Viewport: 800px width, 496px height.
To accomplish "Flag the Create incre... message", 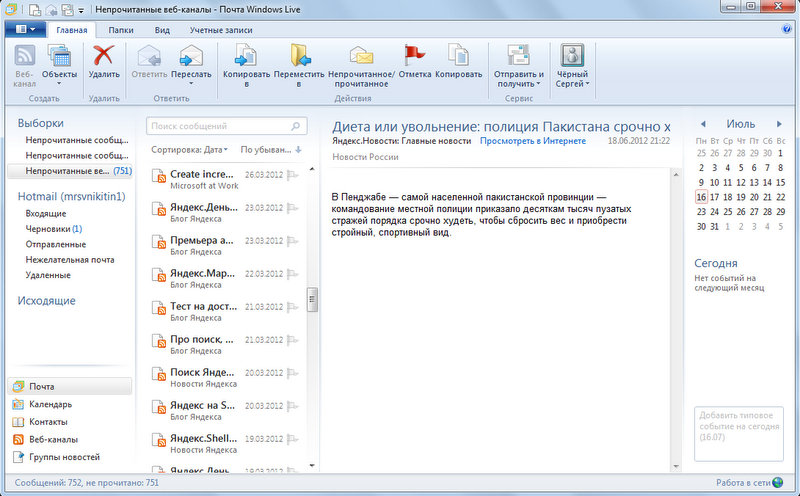I will (x=292, y=175).
